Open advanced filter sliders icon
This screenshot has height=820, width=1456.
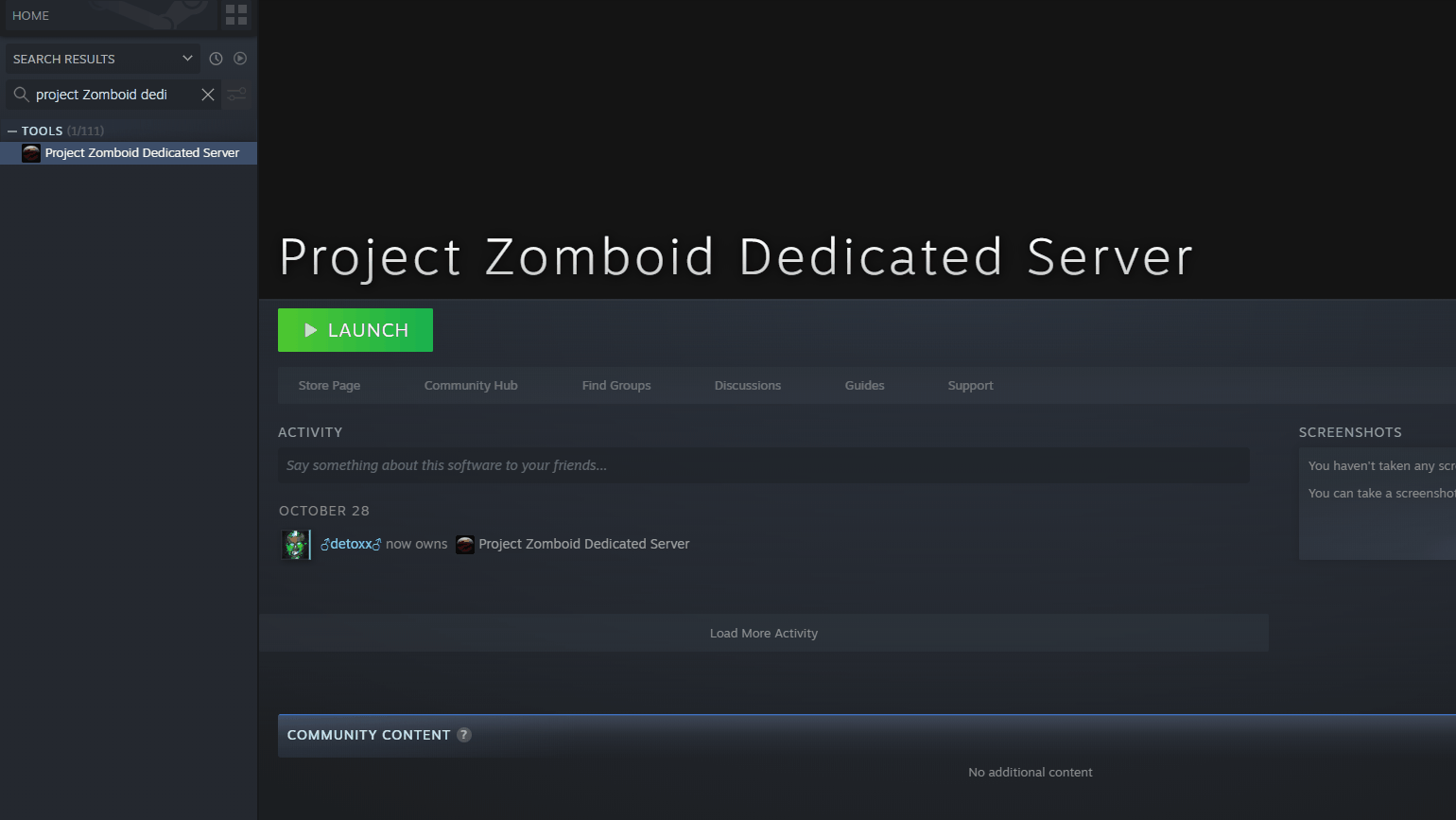[236, 95]
